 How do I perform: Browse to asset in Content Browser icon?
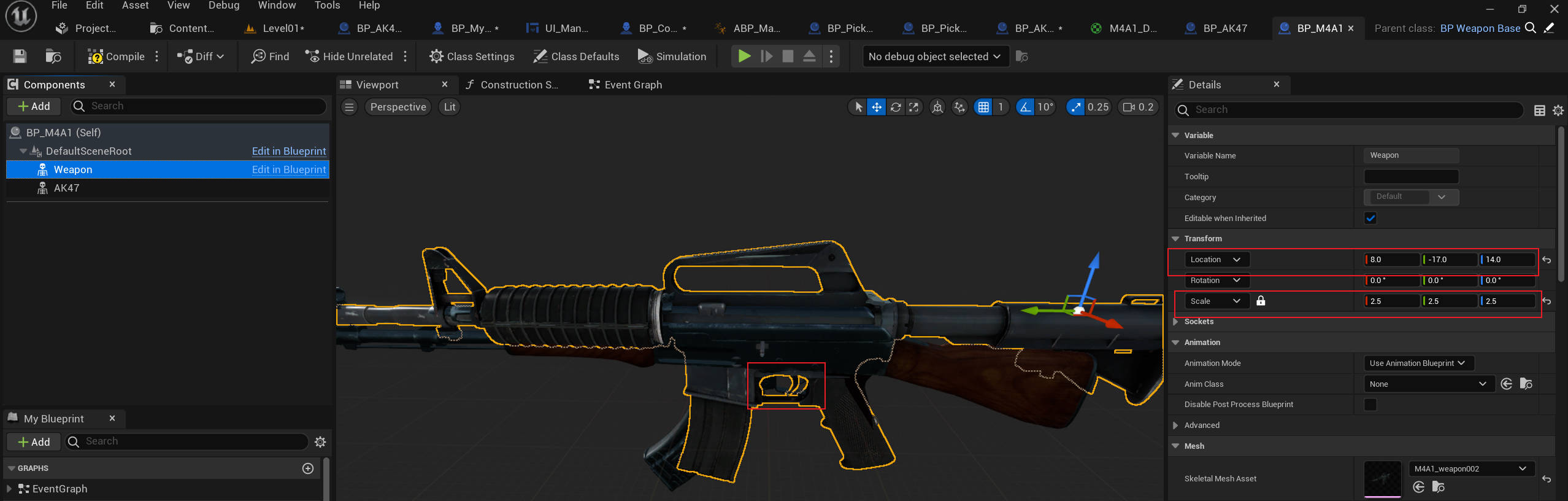click(x=53, y=56)
